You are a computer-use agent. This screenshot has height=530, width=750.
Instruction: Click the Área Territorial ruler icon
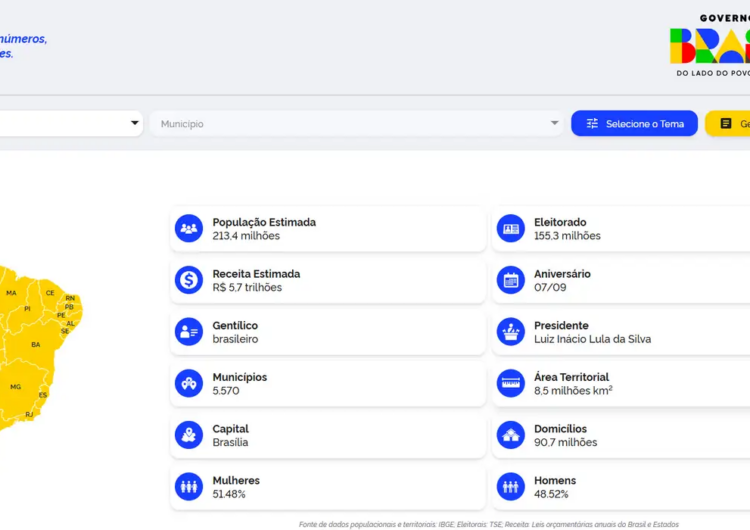[511, 384]
